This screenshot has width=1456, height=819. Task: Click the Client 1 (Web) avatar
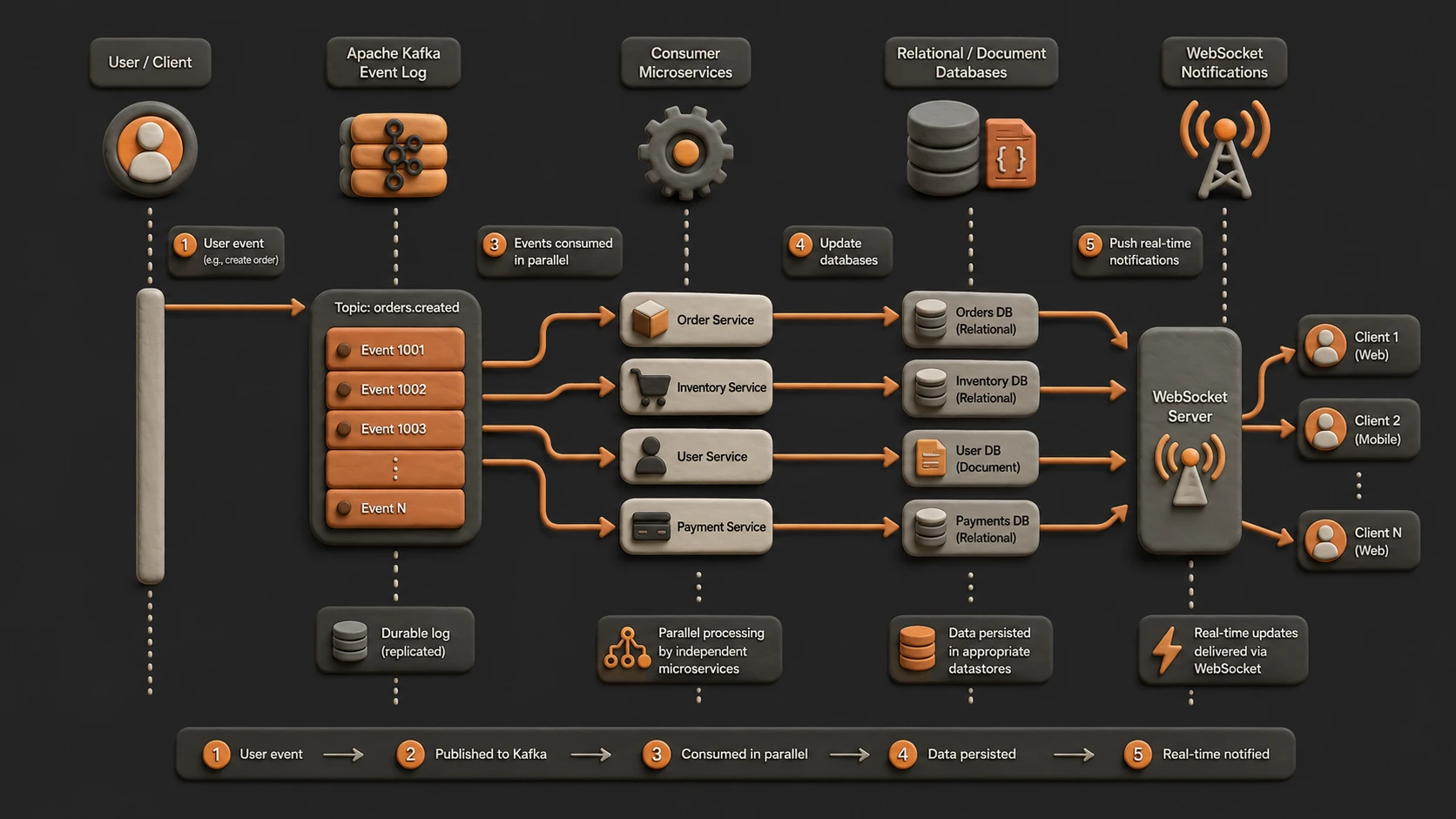(1325, 346)
